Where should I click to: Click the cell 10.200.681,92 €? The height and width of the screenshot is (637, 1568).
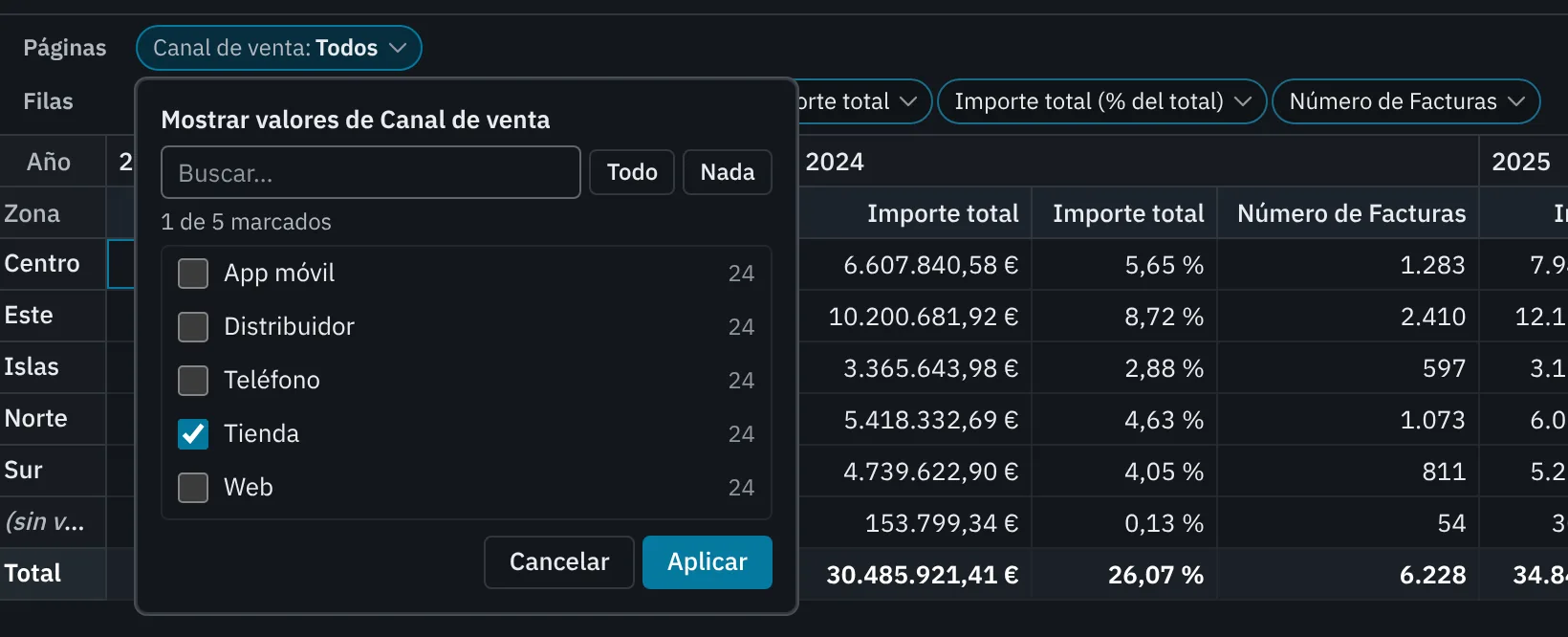click(915, 317)
